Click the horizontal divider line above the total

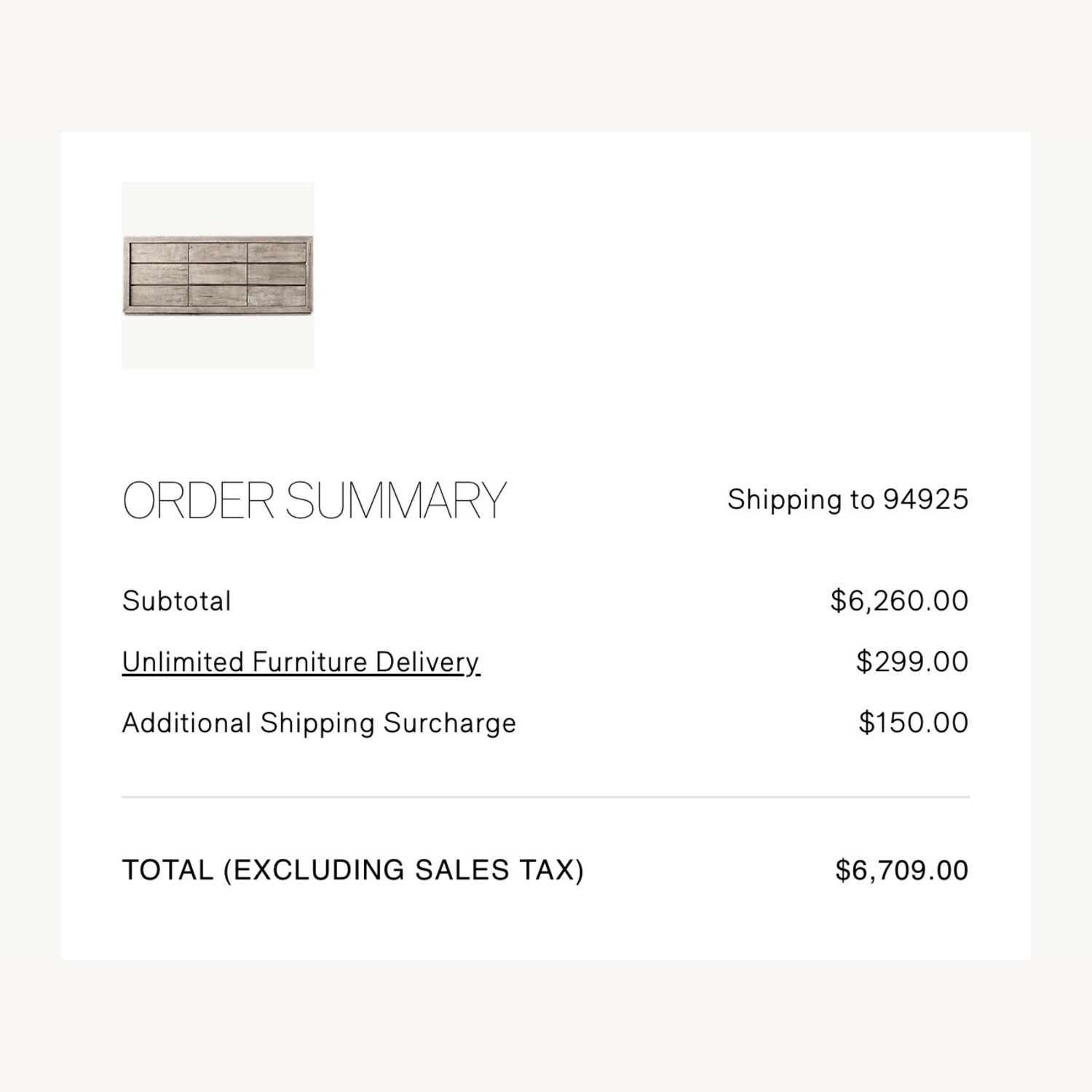coord(546,797)
